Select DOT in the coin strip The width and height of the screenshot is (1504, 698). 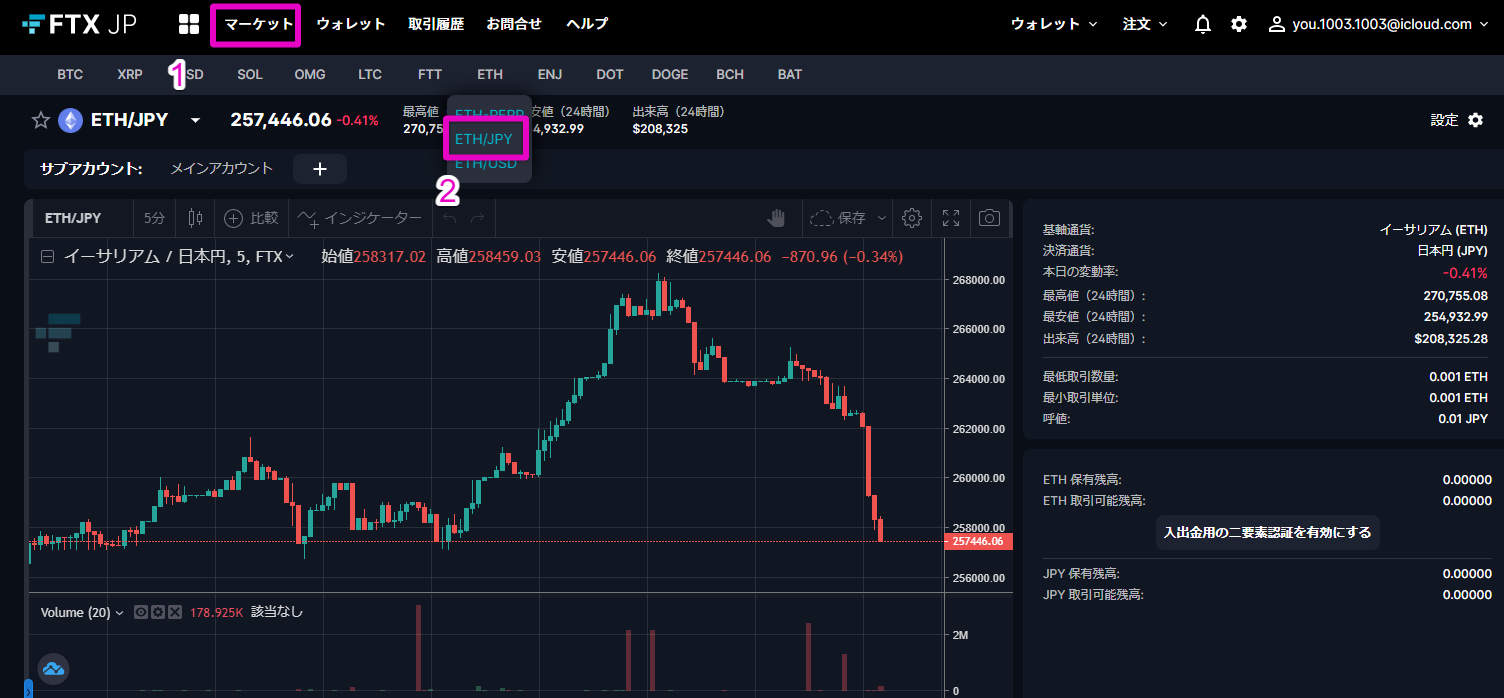point(610,75)
